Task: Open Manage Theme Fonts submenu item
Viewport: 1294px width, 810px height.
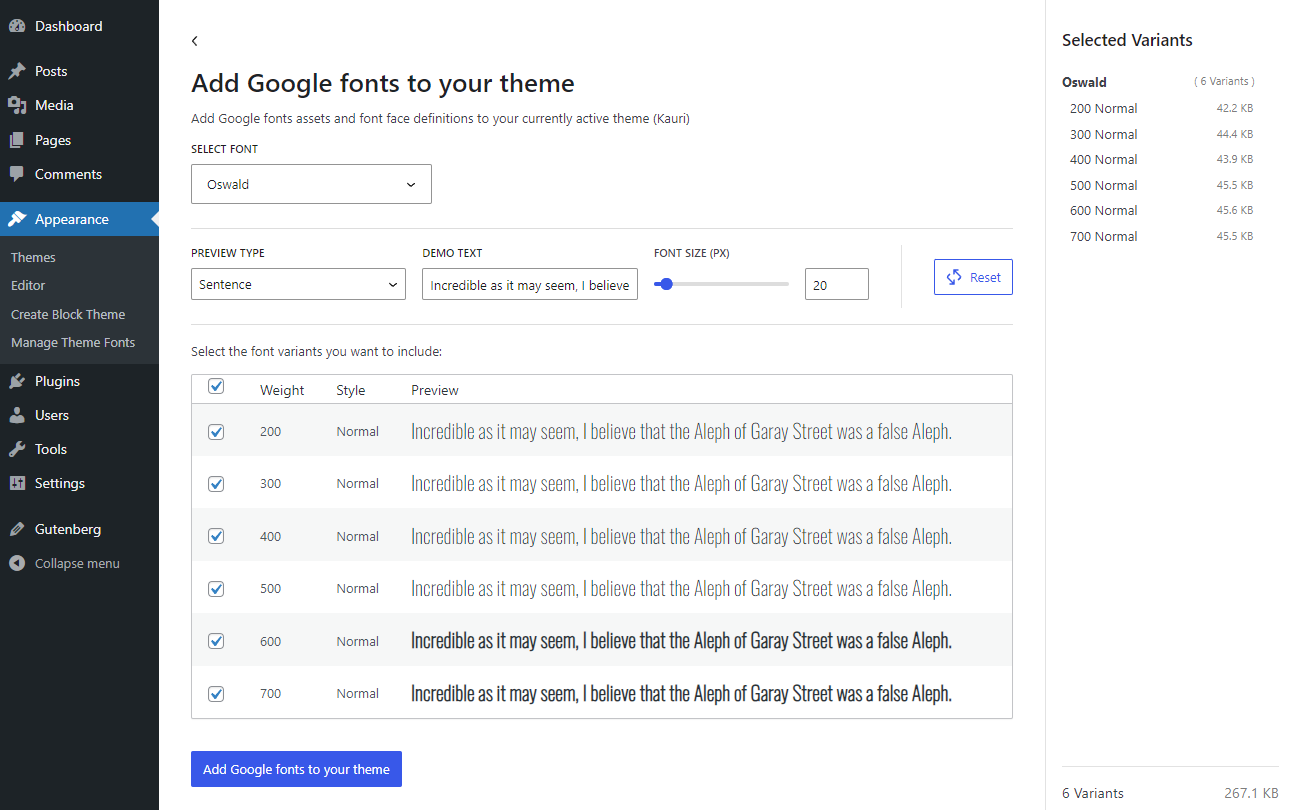Action: point(73,342)
